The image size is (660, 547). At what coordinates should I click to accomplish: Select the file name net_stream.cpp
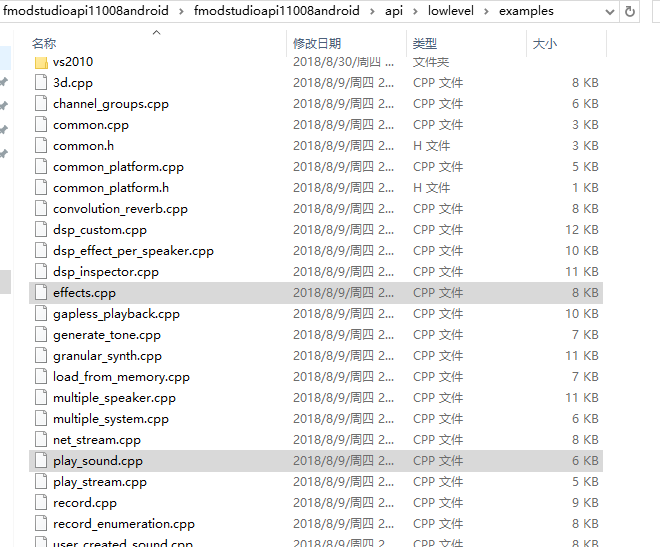click(x=97, y=441)
